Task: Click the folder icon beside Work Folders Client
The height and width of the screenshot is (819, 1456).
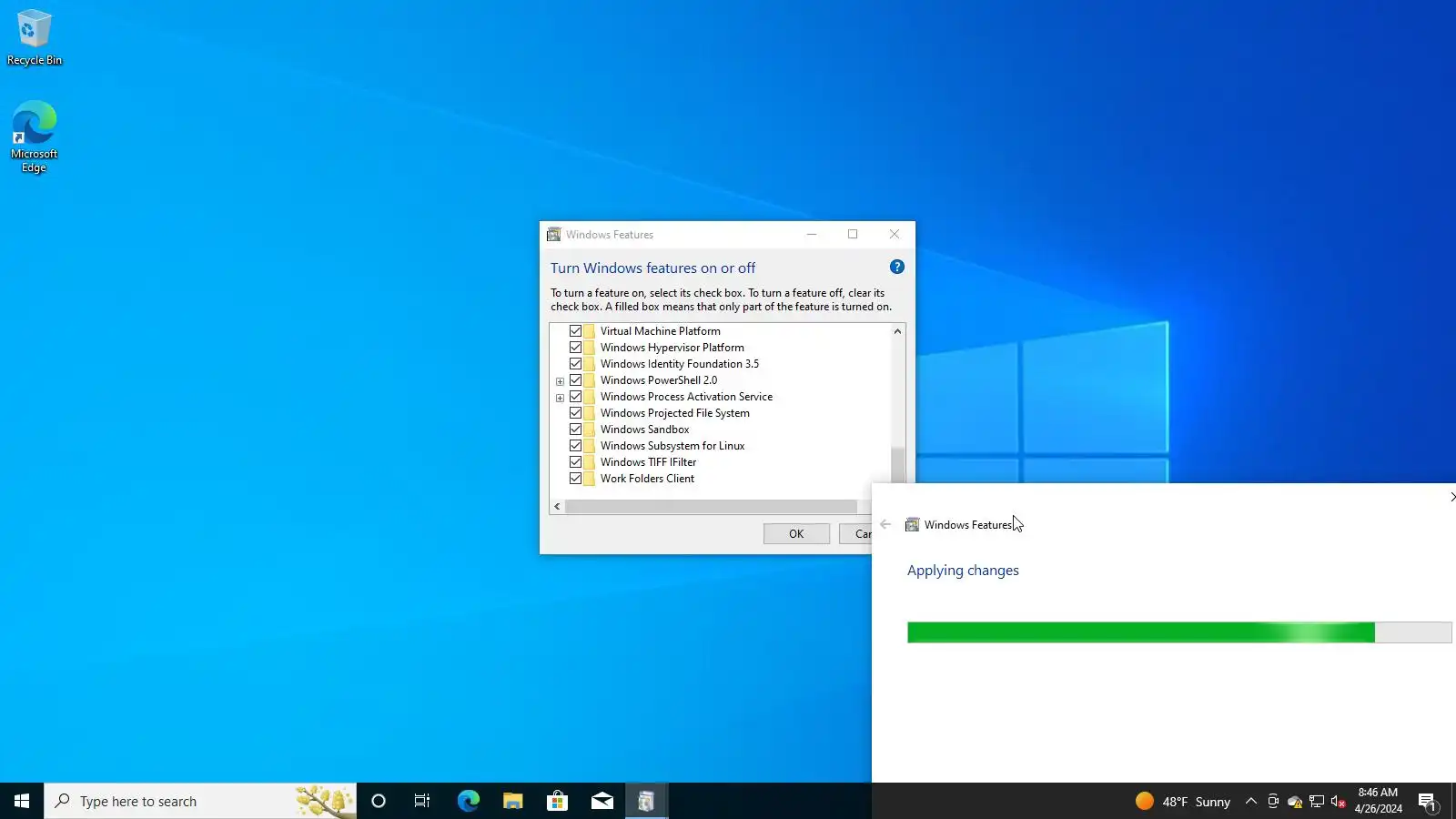Action: pos(590,479)
